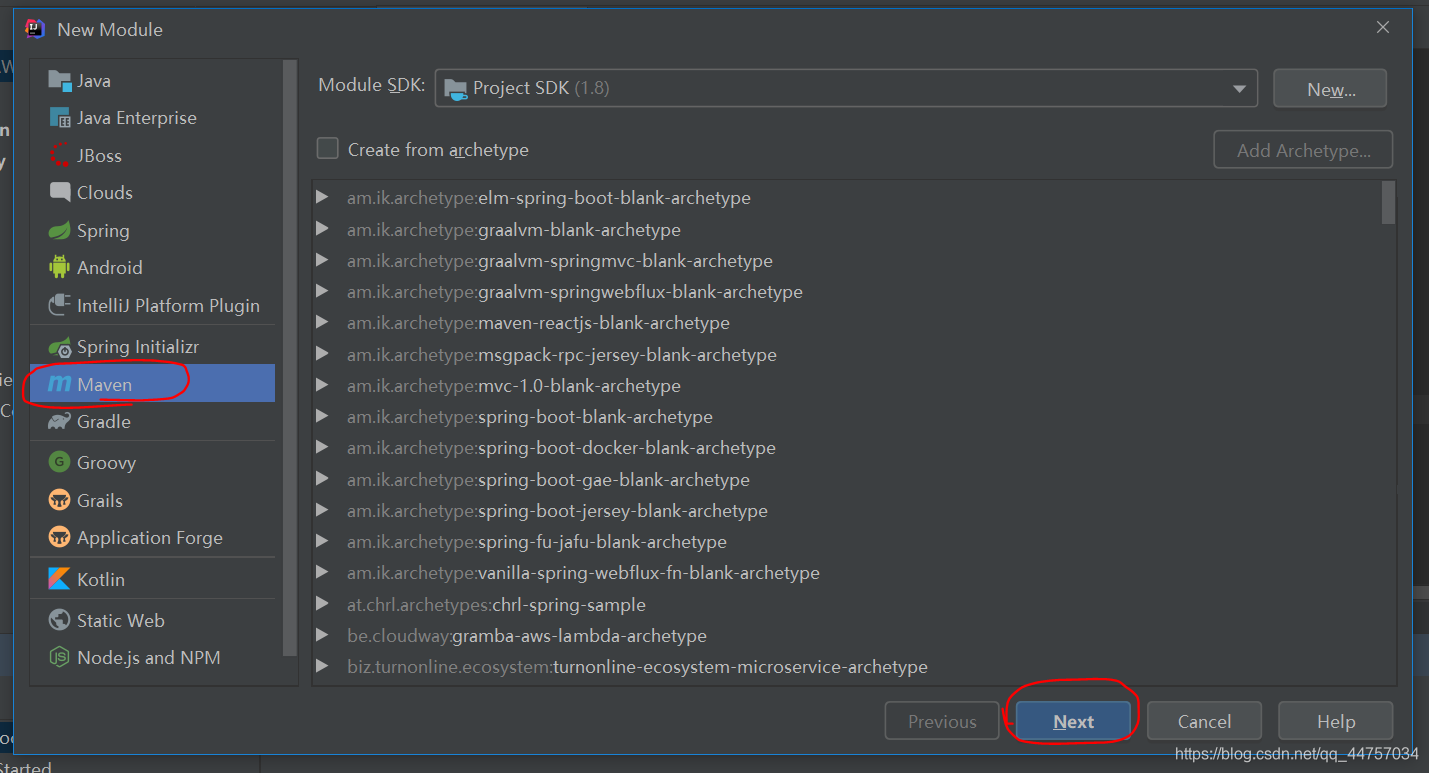Click the IntelliJ logo in title bar

click(x=36, y=29)
